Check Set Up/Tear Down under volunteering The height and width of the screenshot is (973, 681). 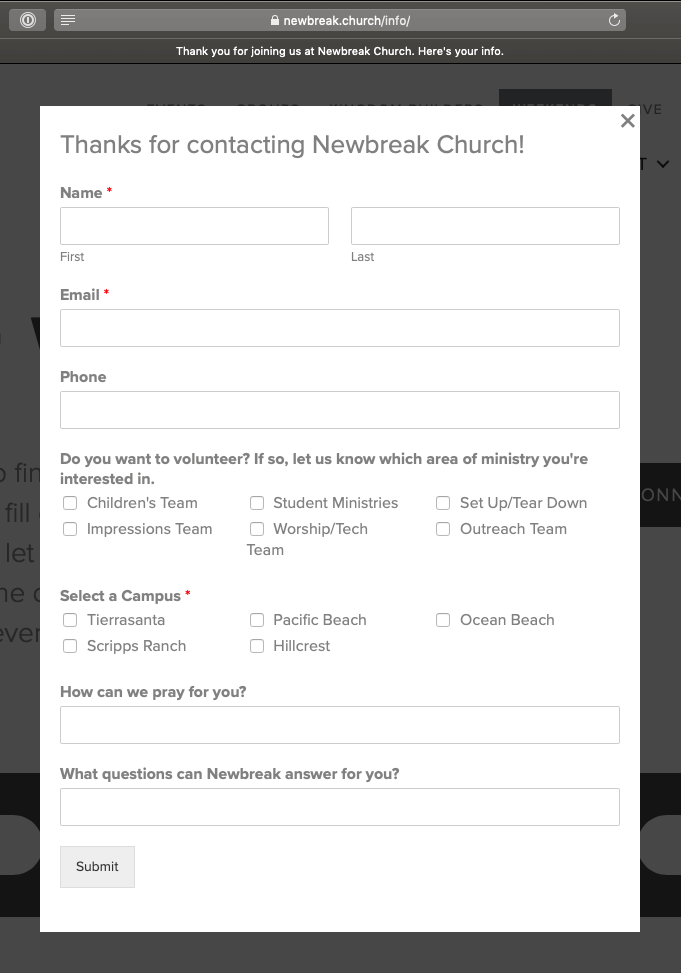coord(443,503)
